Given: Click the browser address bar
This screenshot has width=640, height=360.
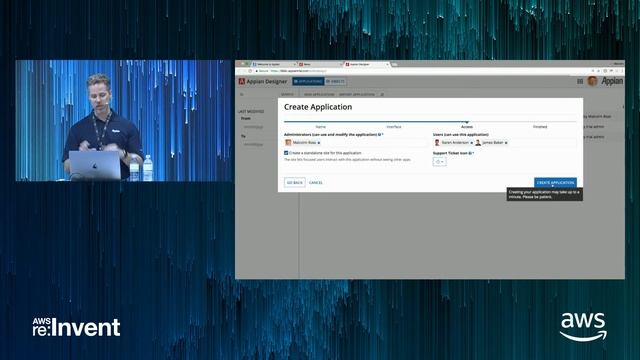Looking at the screenshot, I should click(x=424, y=71).
